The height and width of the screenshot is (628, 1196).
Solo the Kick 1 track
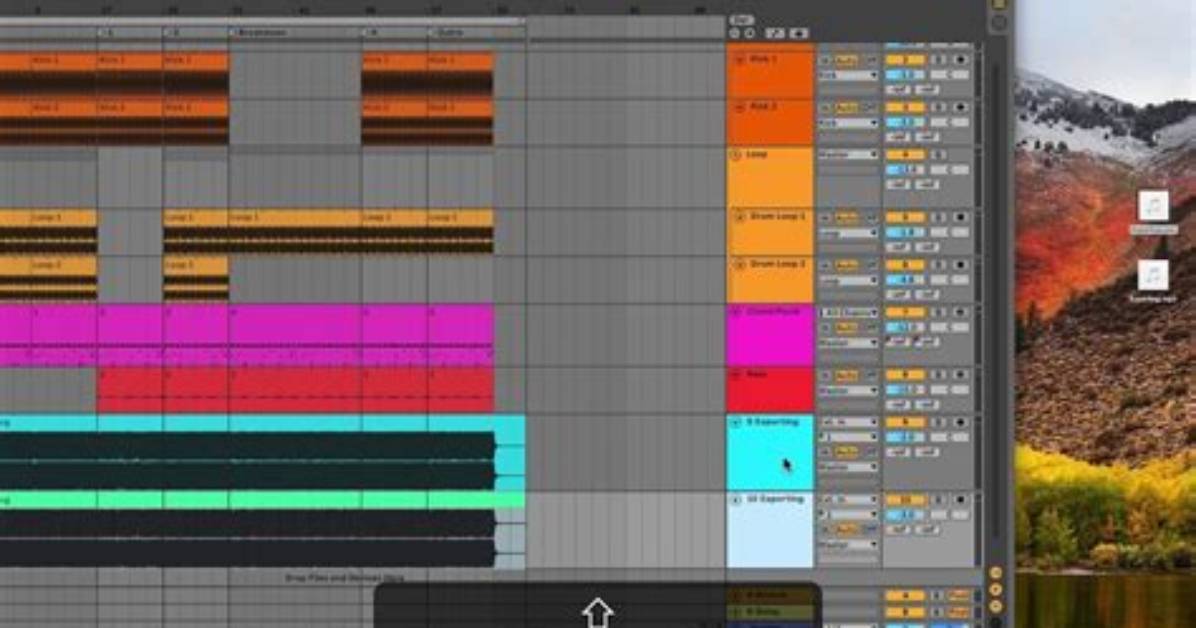pyautogui.click(x=939, y=60)
